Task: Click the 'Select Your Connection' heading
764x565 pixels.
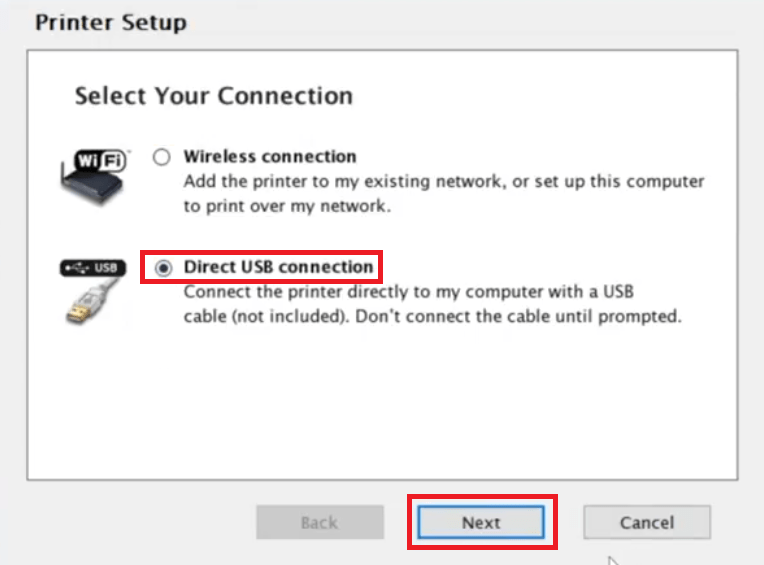Action: tap(213, 95)
